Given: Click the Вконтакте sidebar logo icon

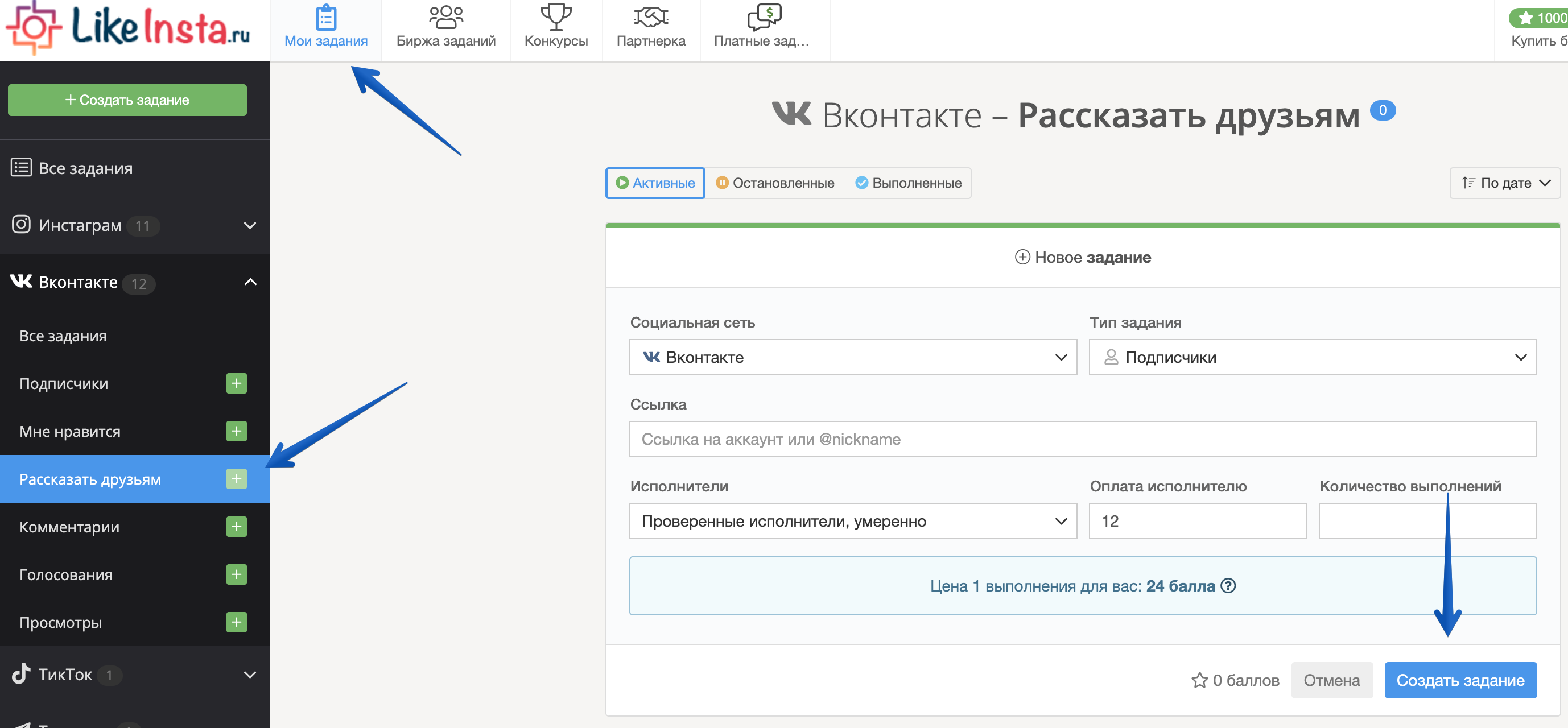Looking at the screenshot, I should (x=21, y=281).
